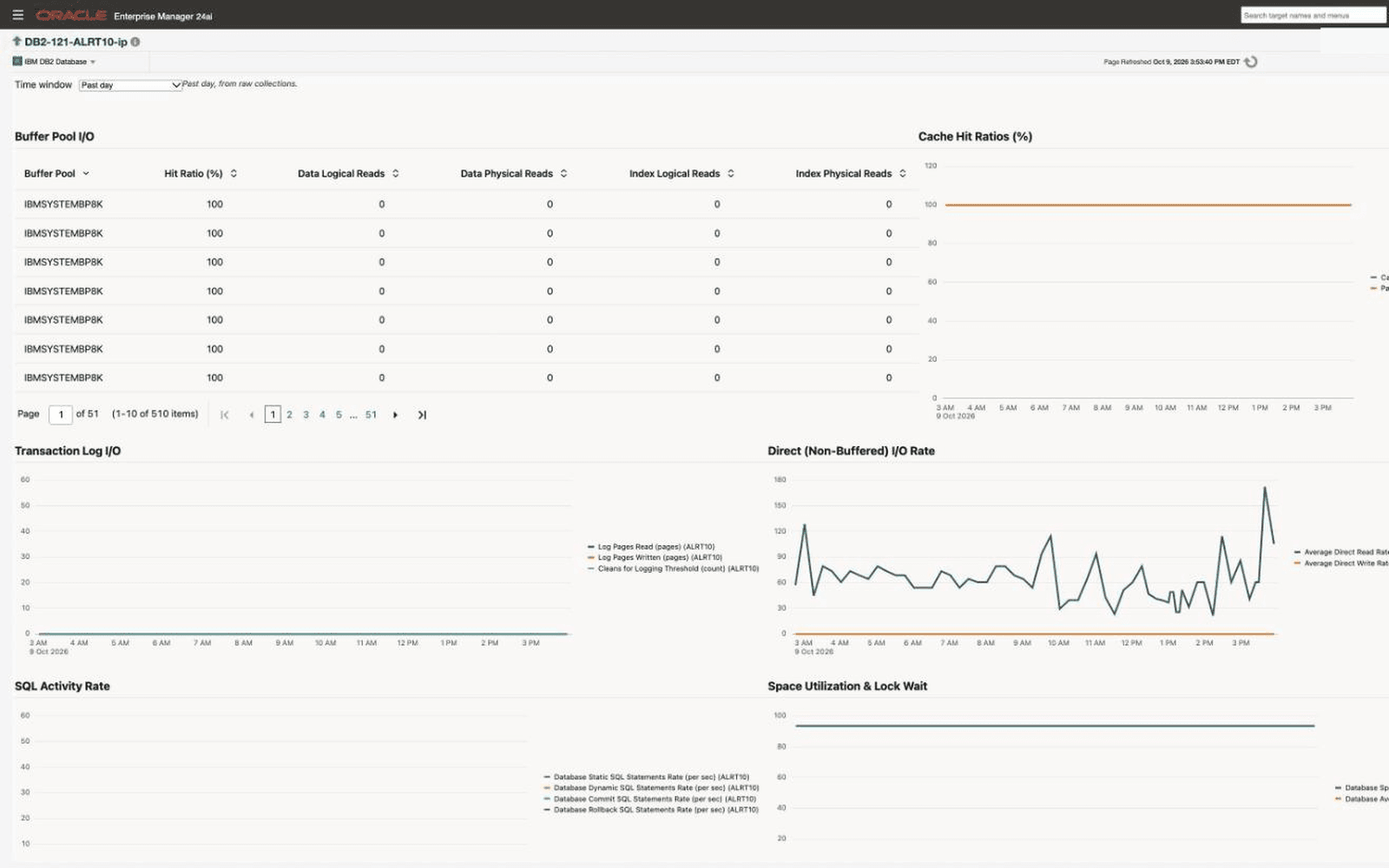Expand the Buffer Pool column sort chevron

click(x=86, y=174)
